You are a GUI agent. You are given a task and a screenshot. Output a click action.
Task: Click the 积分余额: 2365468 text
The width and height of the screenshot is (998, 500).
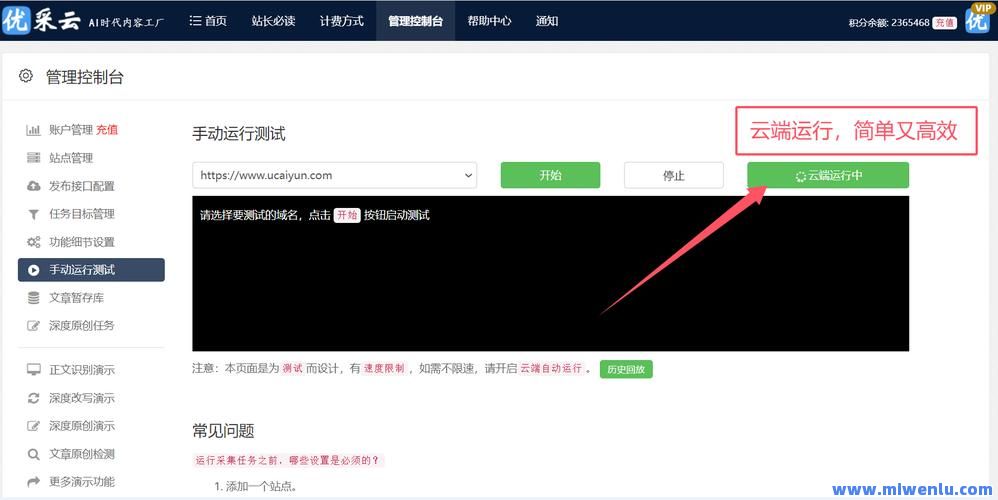pos(889,22)
